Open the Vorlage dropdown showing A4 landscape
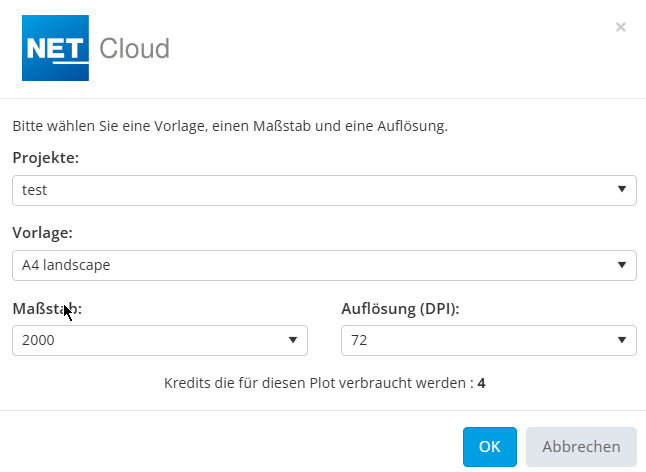The image size is (646, 472). coord(310,265)
